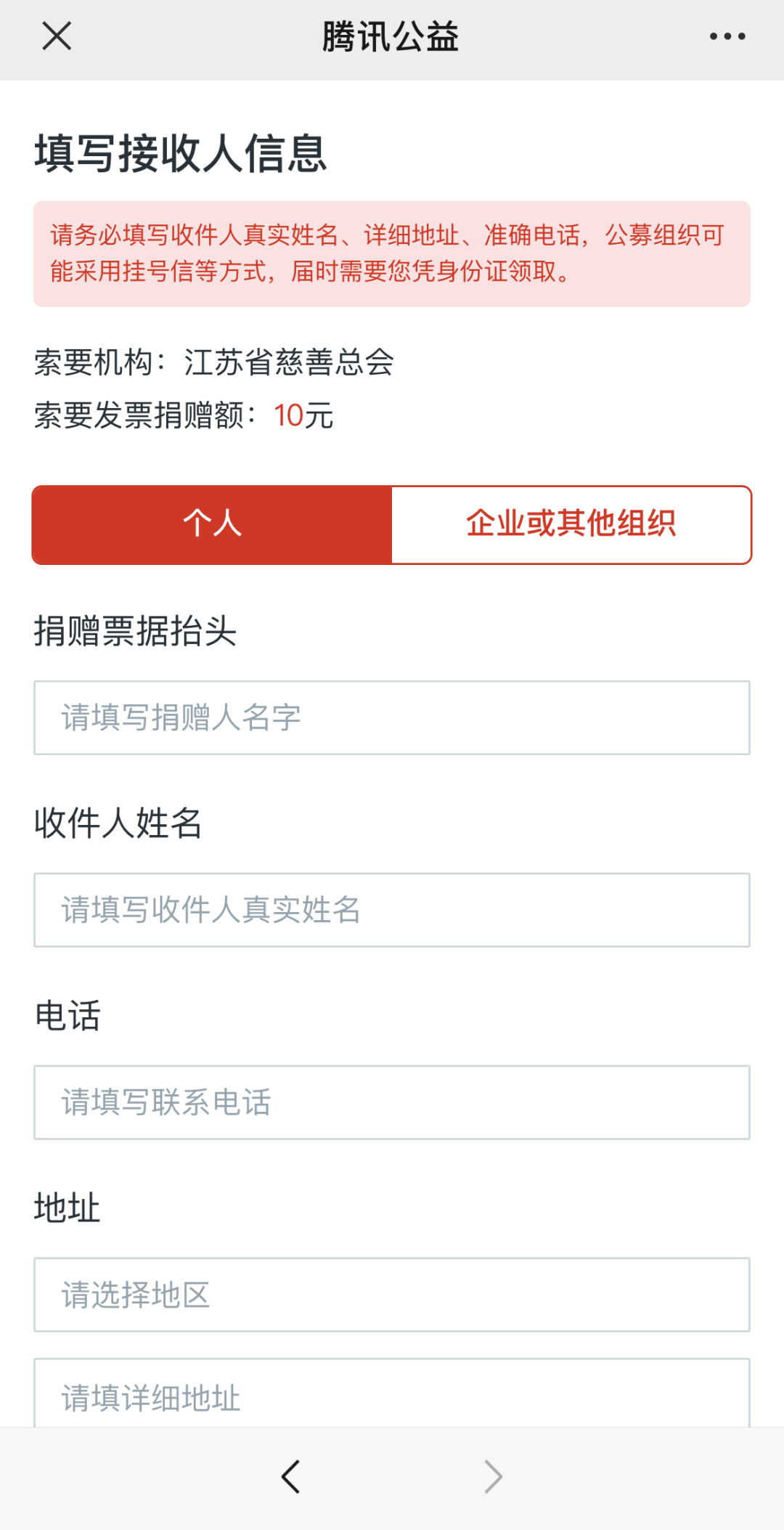
Task: Click the 请填写联系电话 phone field
Action: click(392, 1102)
